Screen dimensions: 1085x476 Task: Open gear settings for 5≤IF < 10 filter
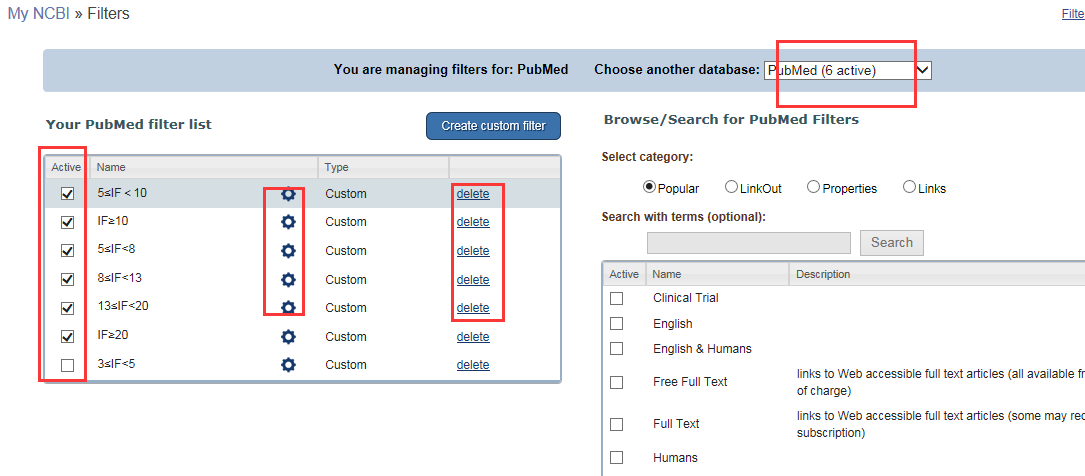pyautogui.click(x=288, y=194)
